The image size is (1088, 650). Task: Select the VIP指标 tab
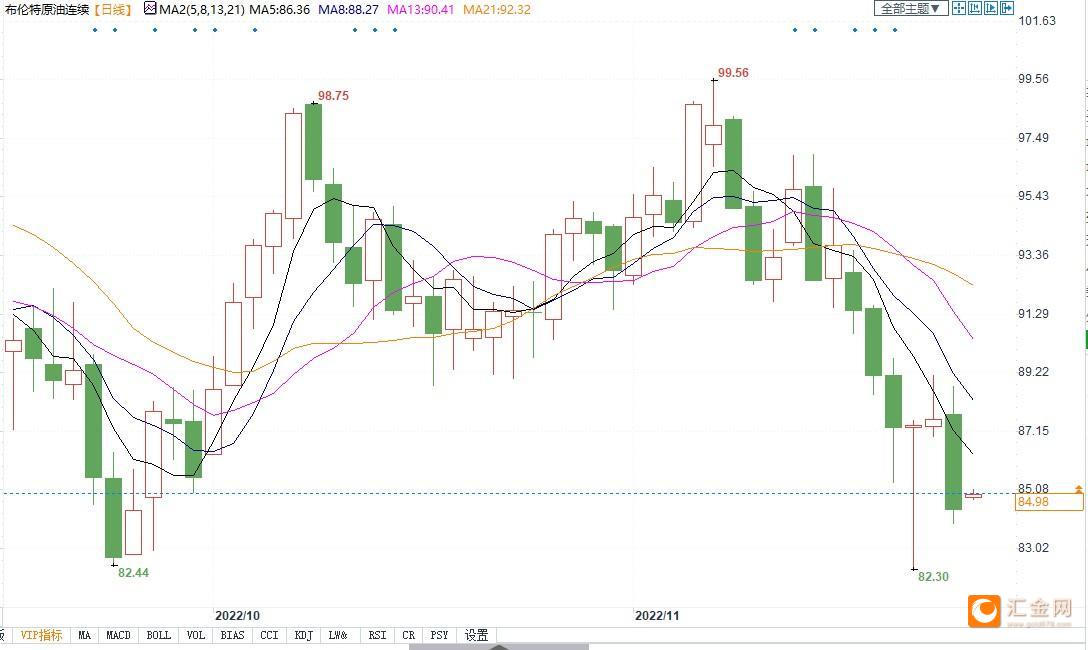(x=42, y=635)
